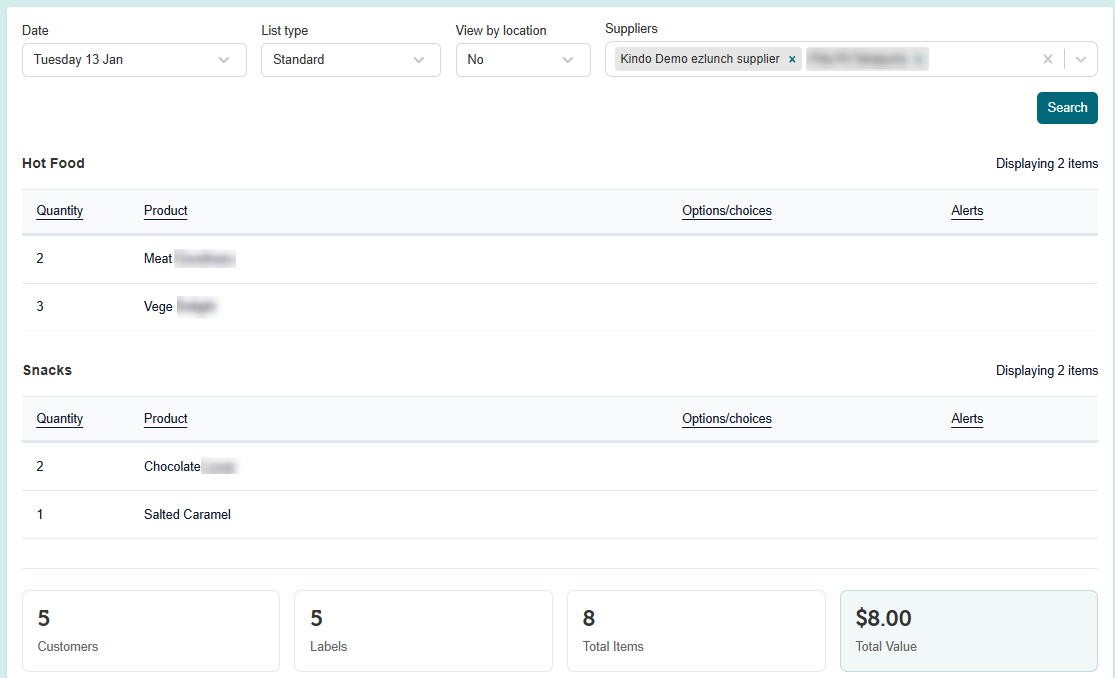The width and height of the screenshot is (1115, 678).
Task: Expand the Suppliers dropdown chevron
Action: [x=1081, y=60]
